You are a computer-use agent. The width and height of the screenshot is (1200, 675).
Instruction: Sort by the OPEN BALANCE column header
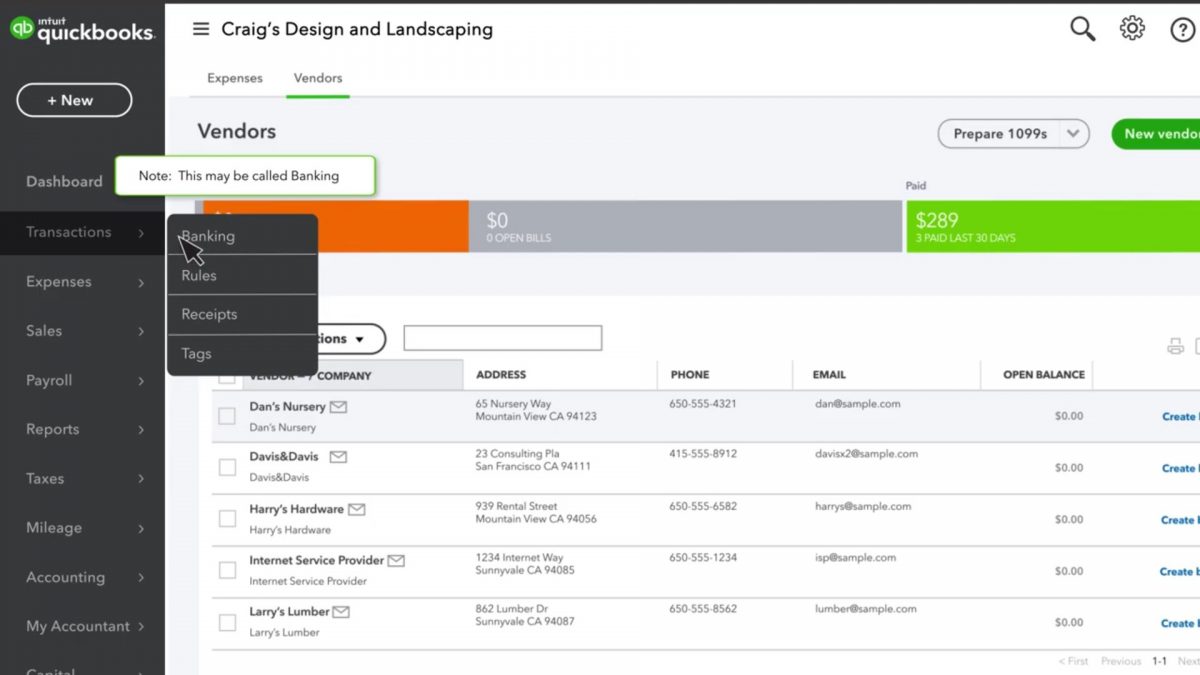tap(1044, 375)
